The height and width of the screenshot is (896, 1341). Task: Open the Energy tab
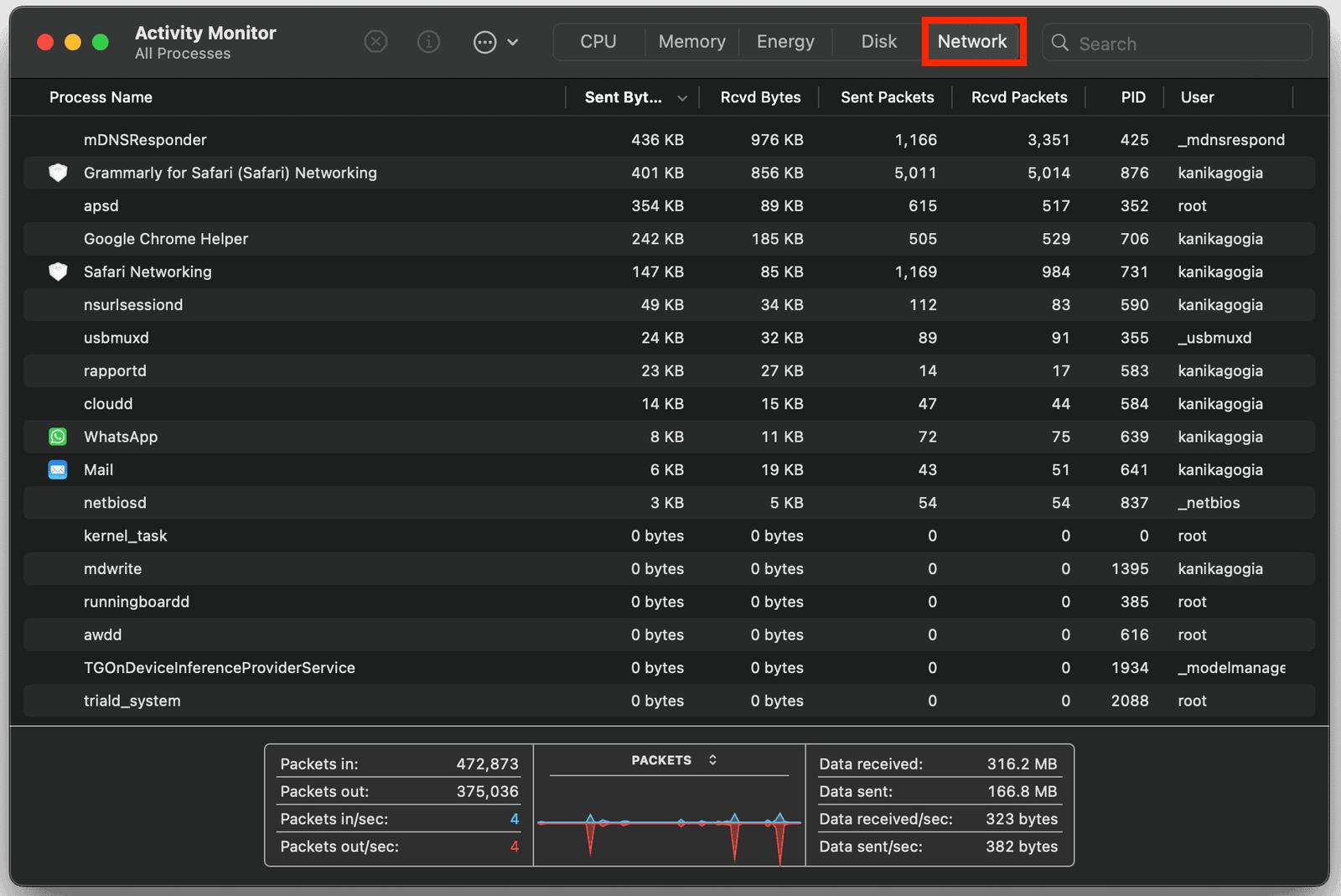(785, 42)
